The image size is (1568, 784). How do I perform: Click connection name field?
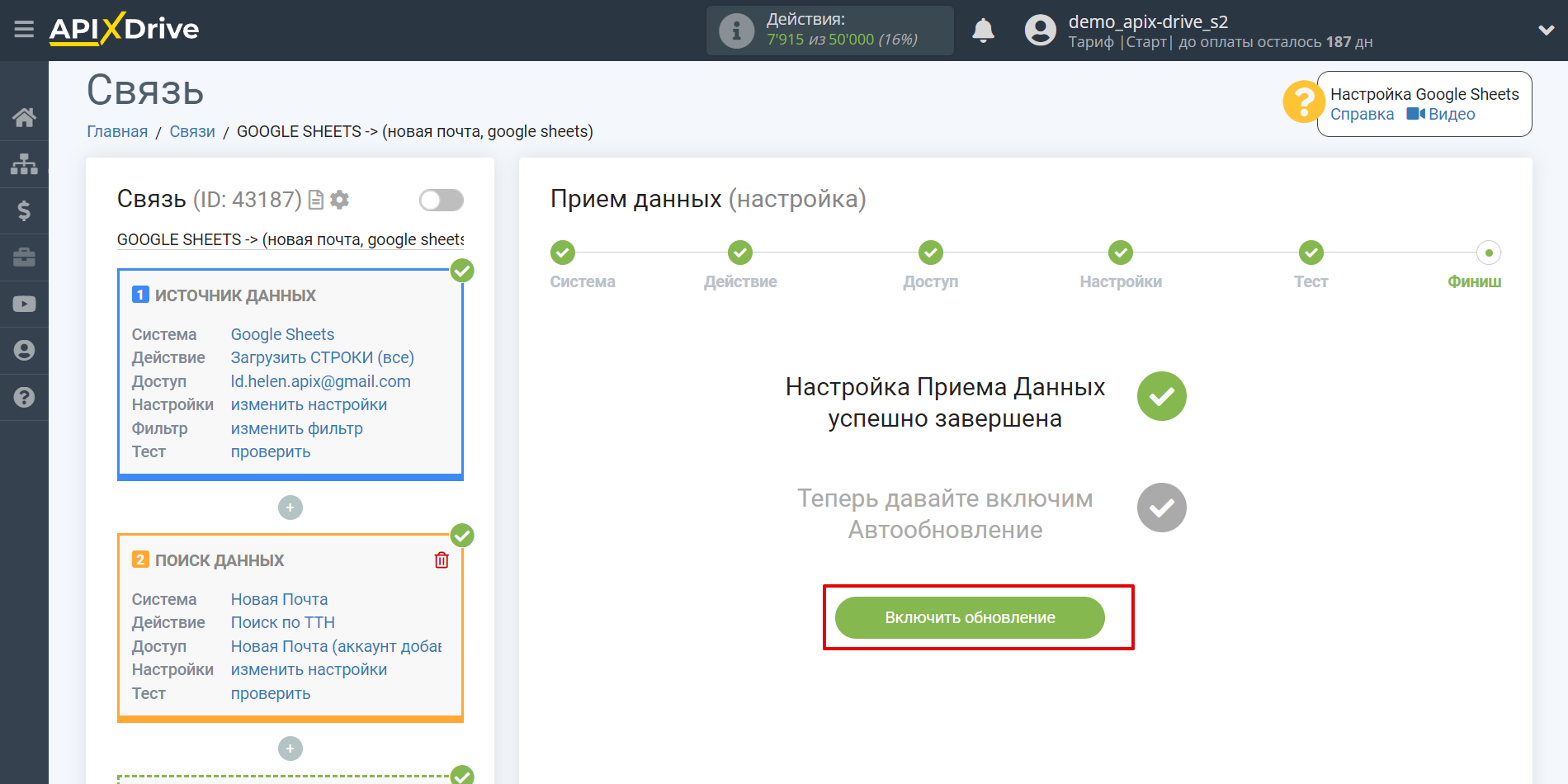point(290,239)
